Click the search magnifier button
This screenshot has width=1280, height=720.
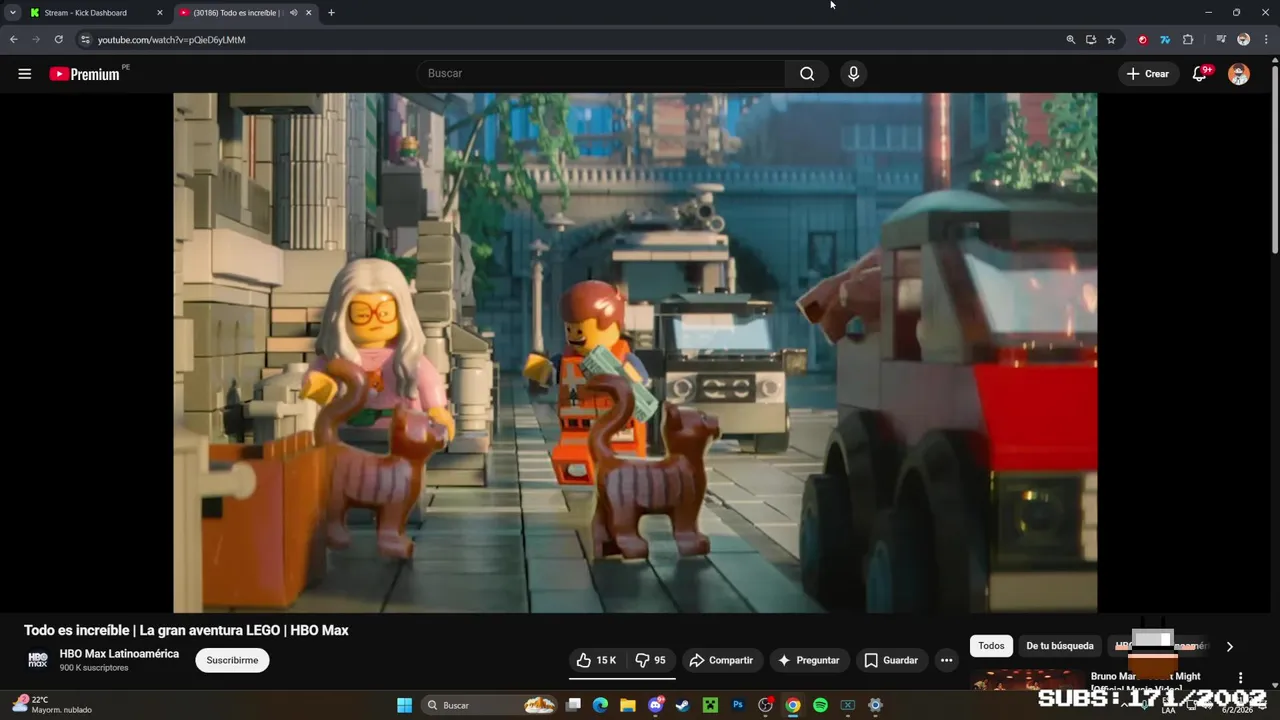point(807,74)
